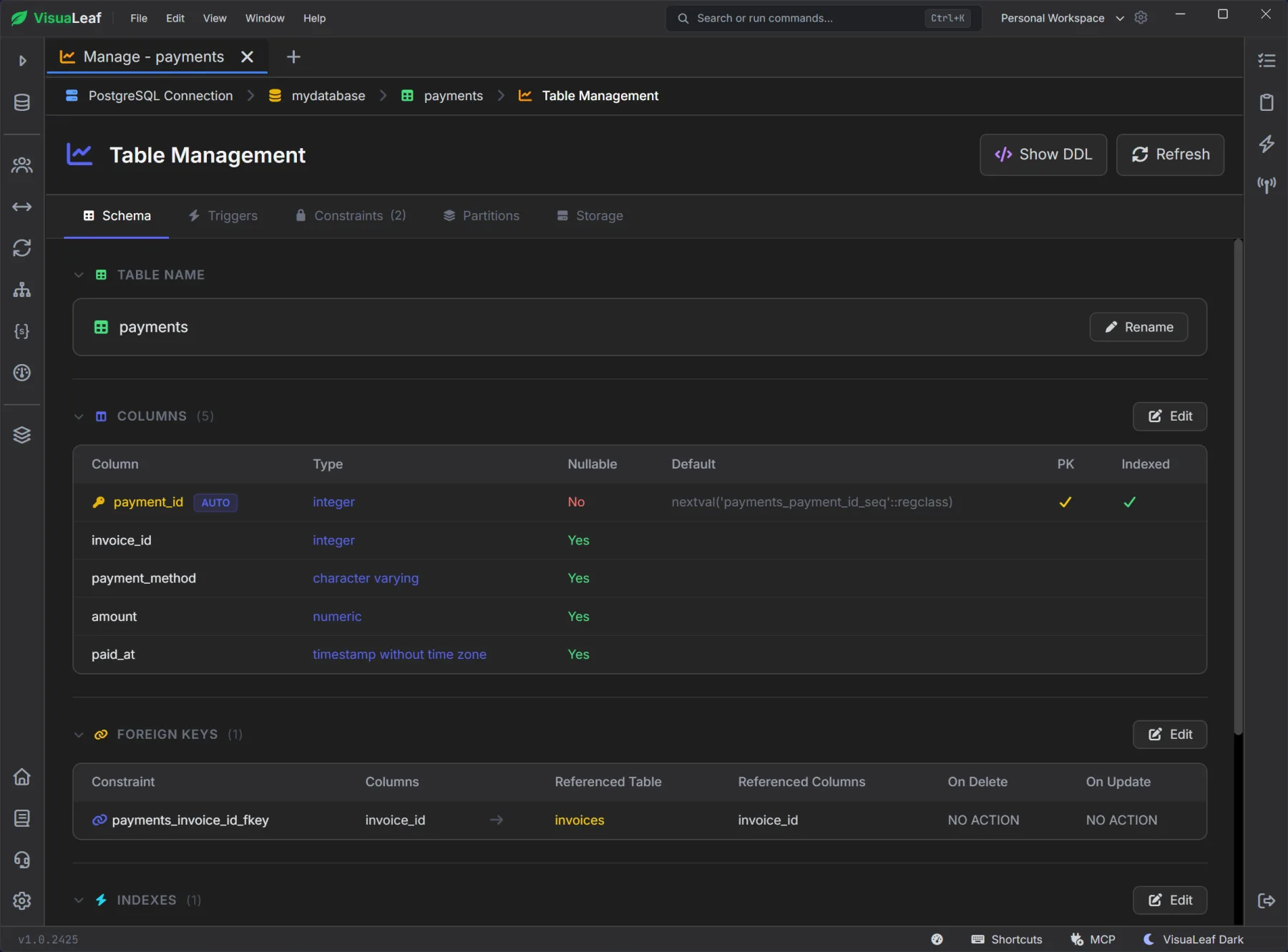Click the broadcast antenna icon in right panel
Screen dimensions: 1288x952
point(1267,185)
